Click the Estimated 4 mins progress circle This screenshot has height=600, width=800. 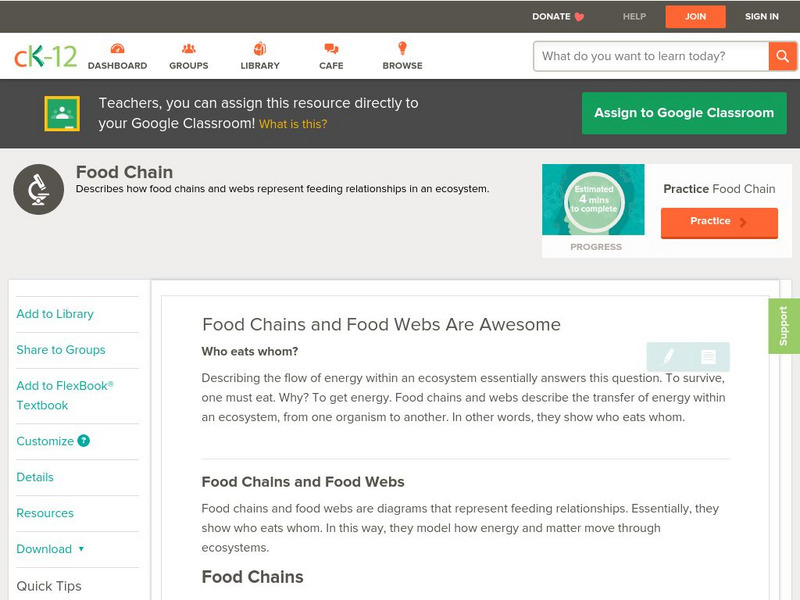(x=595, y=199)
